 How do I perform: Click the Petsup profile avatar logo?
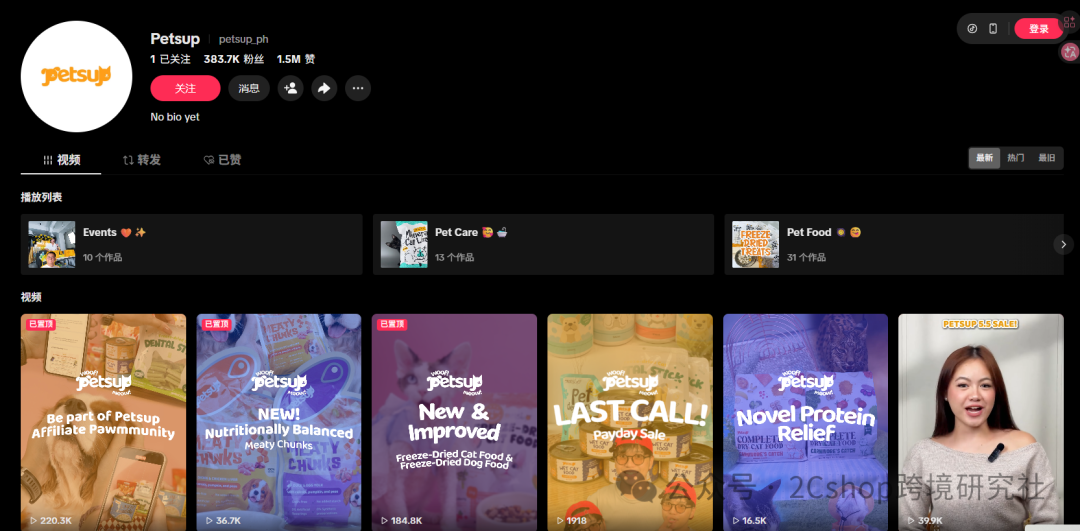[x=76, y=76]
